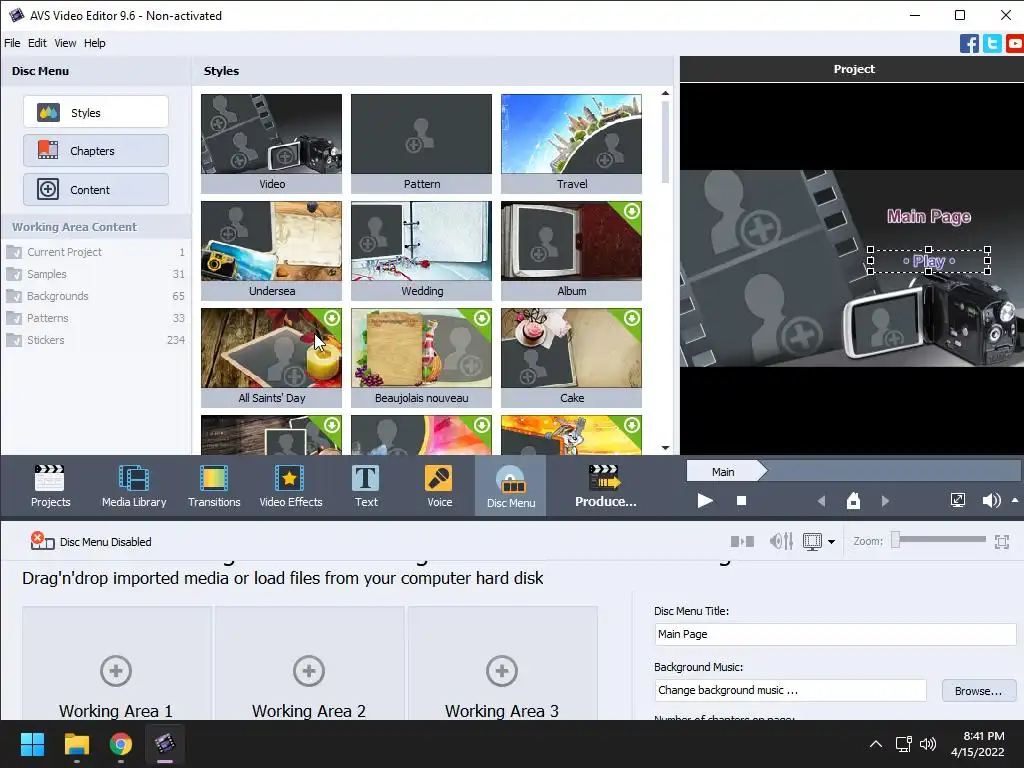Select the Text tool
The image size is (1024, 768).
click(x=366, y=486)
